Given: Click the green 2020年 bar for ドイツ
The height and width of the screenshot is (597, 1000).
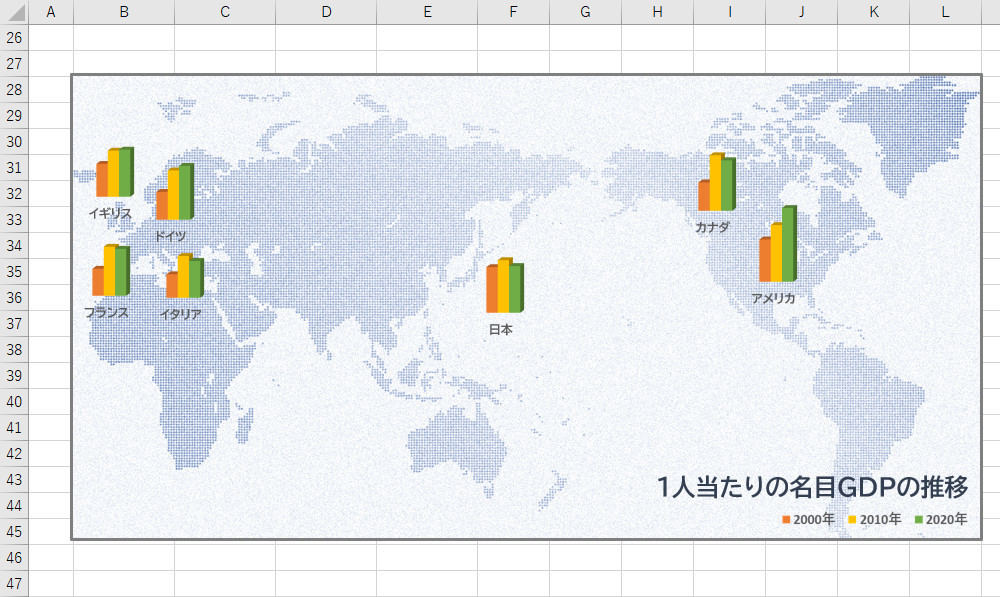Looking at the screenshot, I should point(186,192).
